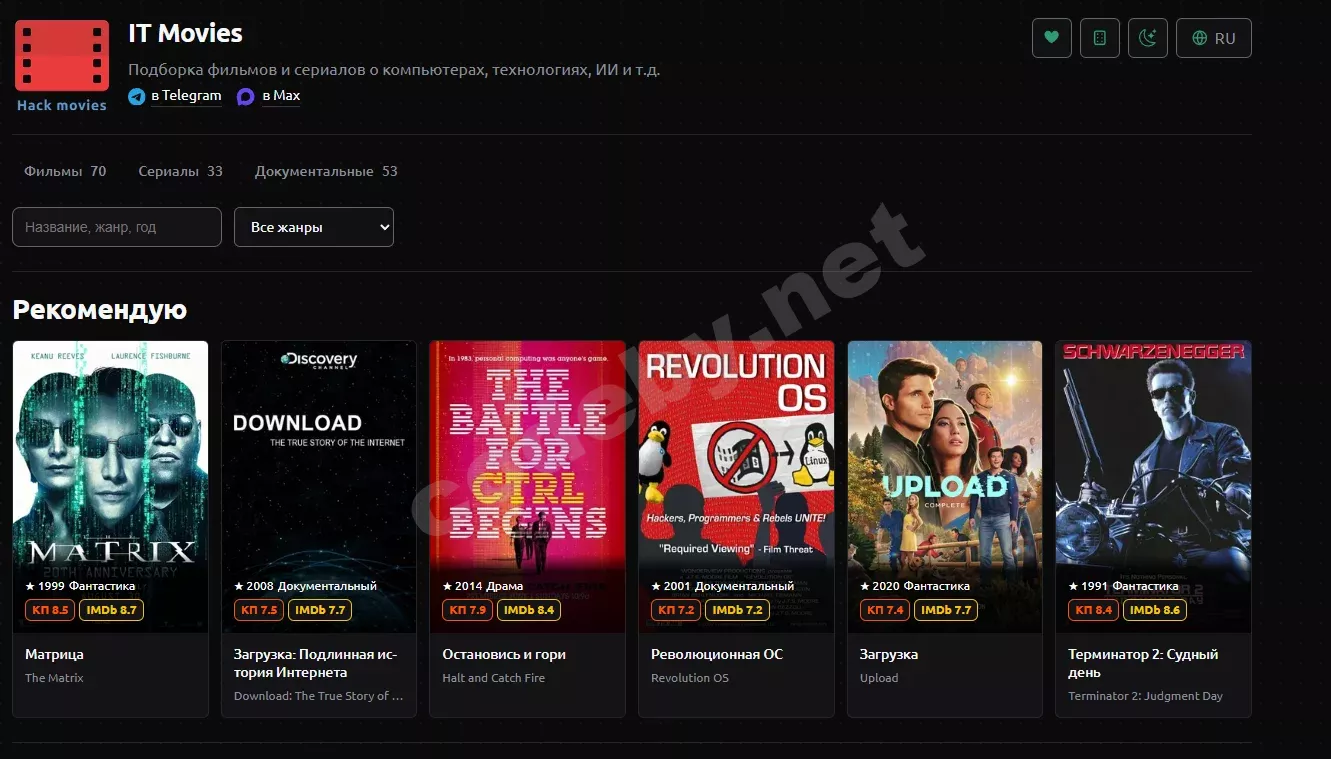Click the КП 8.5 rating badge
Viewport: 1331px width, 759px height.
(50, 610)
